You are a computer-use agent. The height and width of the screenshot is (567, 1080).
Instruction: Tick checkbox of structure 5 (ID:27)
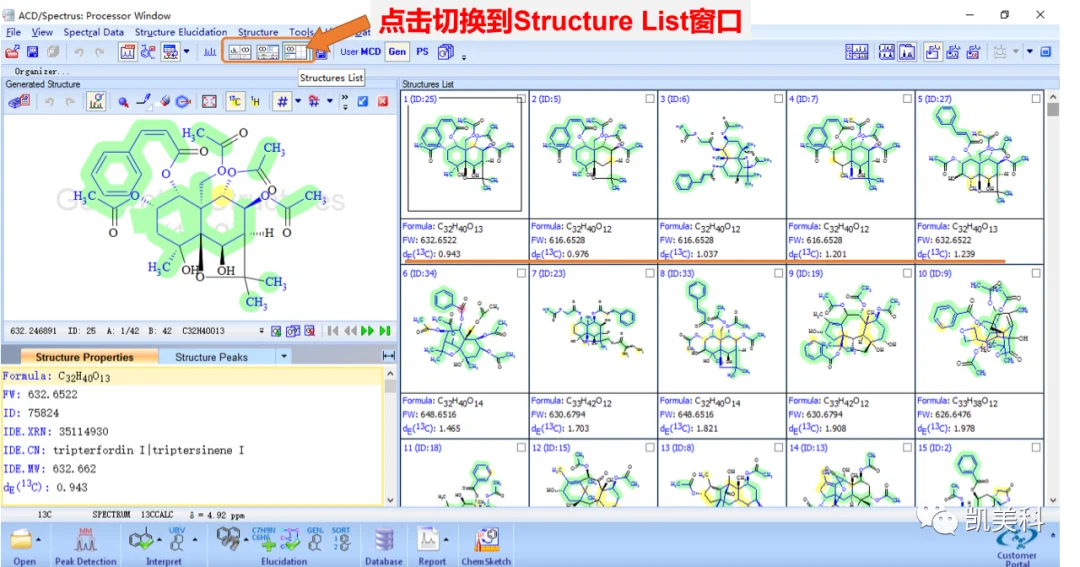(x=1036, y=99)
